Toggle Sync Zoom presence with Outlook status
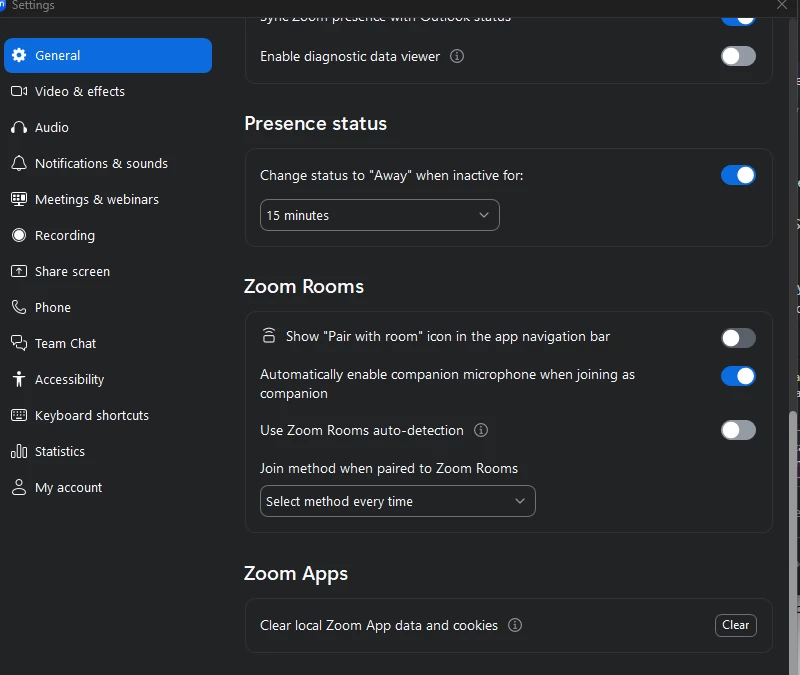The image size is (800, 675). click(x=738, y=20)
